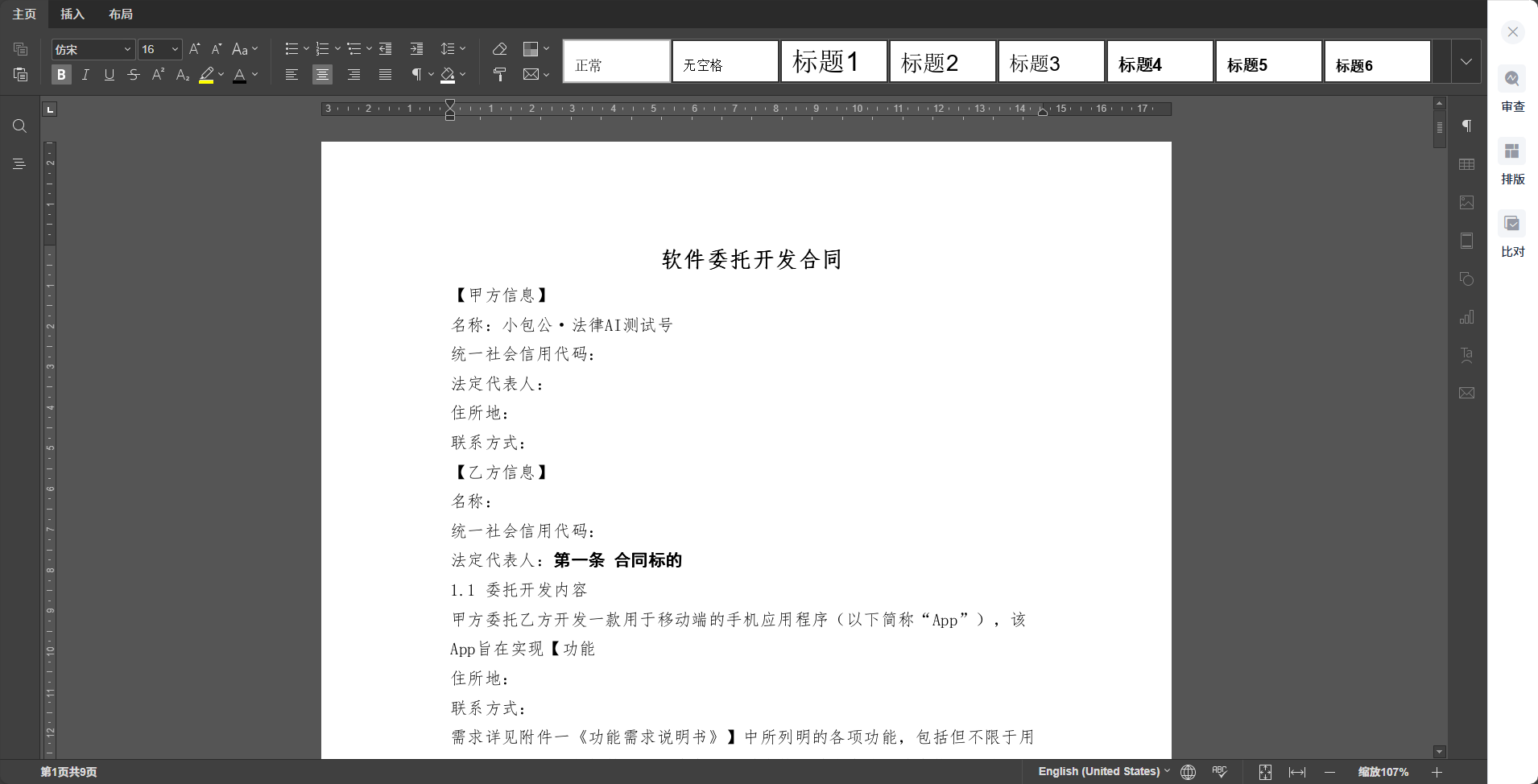
Task: Open English (United States) language dropdown
Action: [x=1103, y=771]
